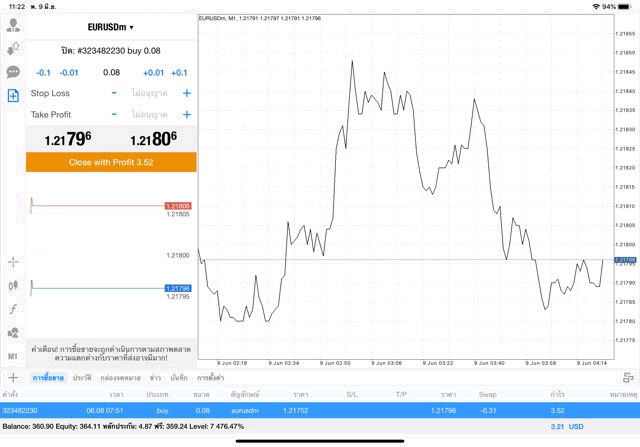The height and width of the screenshot is (447, 640).
Task: Activate the crosshair cursor tool
Action: 13,262
